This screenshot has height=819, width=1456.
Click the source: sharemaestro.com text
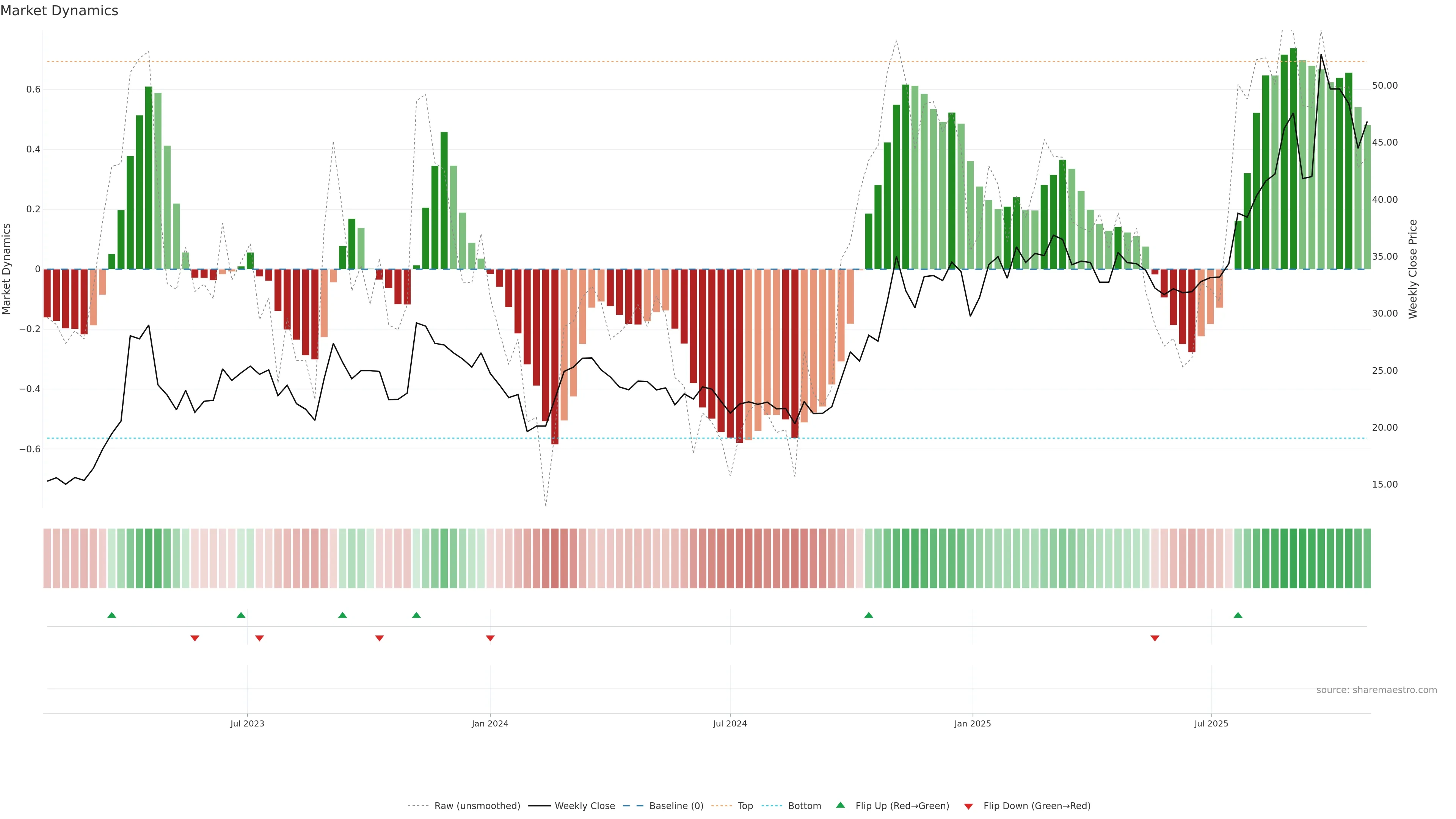click(x=1376, y=690)
